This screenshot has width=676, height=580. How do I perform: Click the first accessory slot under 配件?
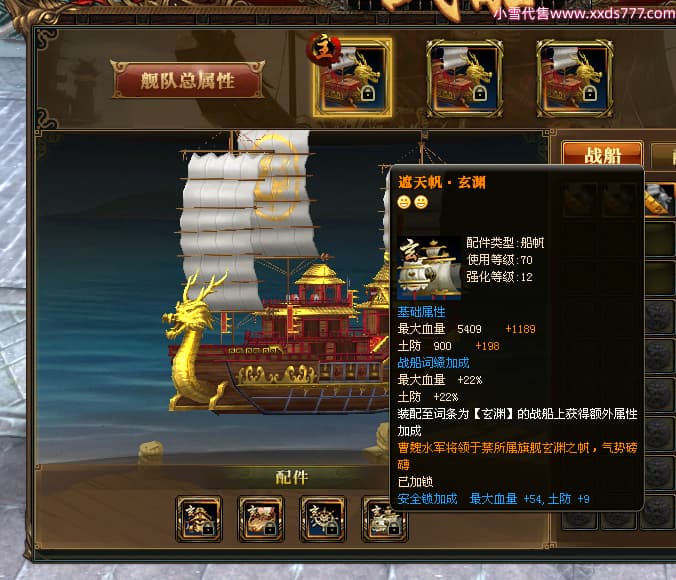pyautogui.click(x=199, y=519)
